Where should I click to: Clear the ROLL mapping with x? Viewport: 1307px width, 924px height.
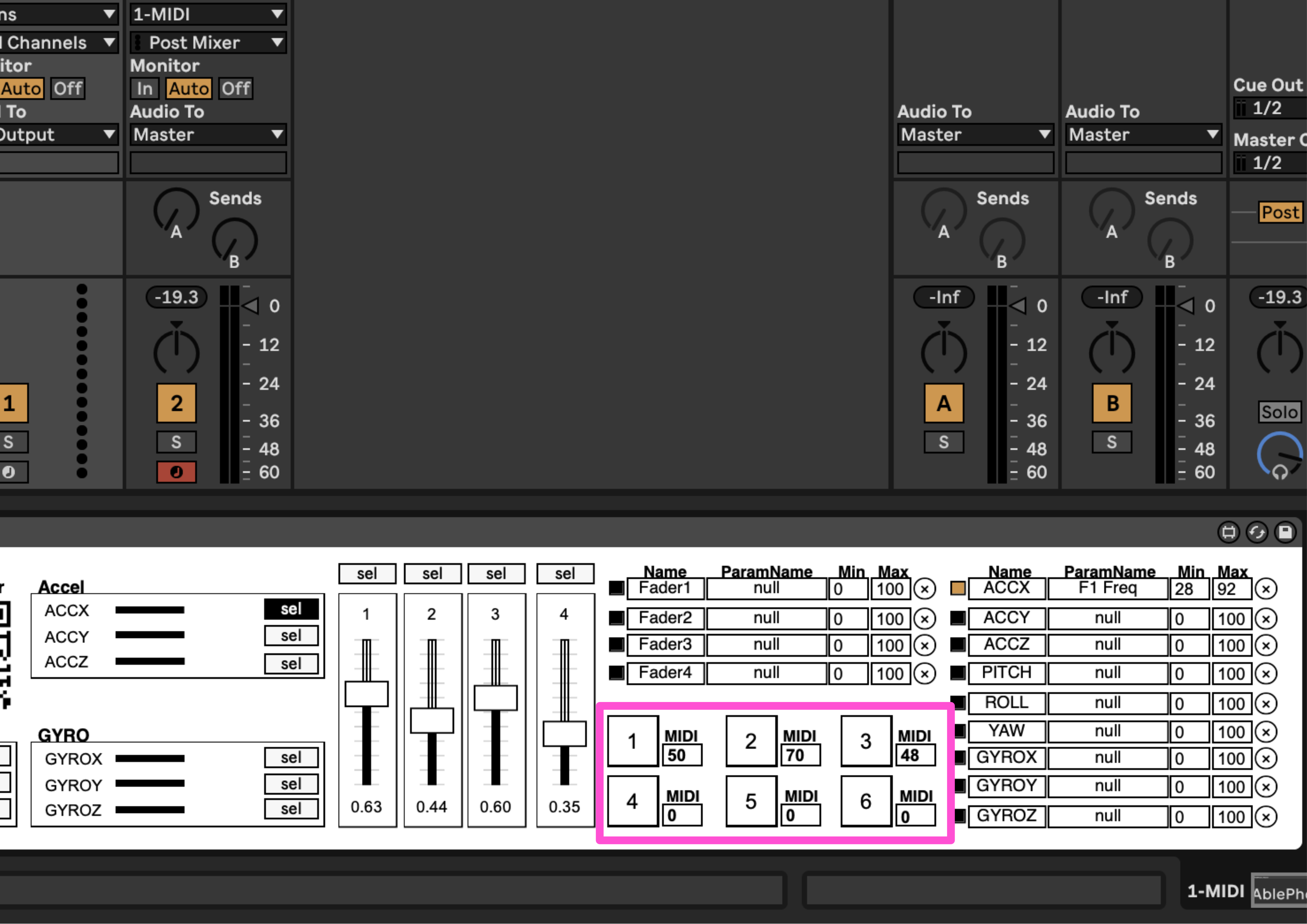point(1266,704)
